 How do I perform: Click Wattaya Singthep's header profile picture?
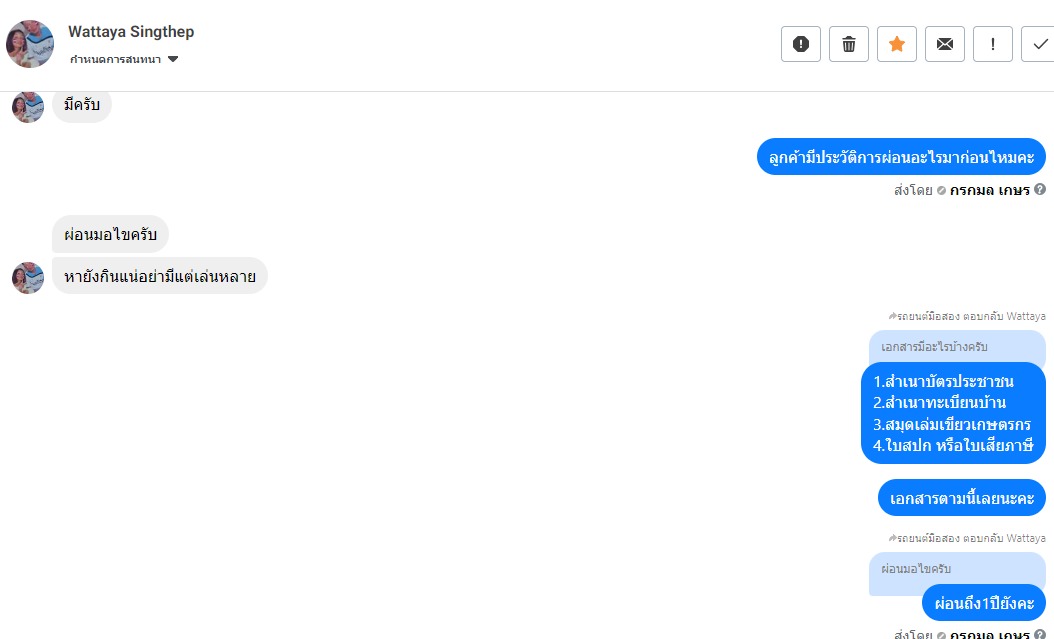tap(30, 44)
